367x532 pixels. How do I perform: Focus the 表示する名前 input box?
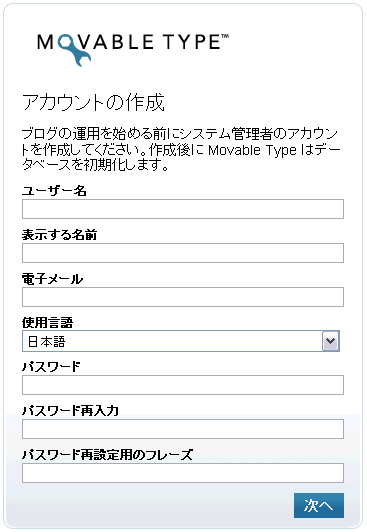point(183,253)
